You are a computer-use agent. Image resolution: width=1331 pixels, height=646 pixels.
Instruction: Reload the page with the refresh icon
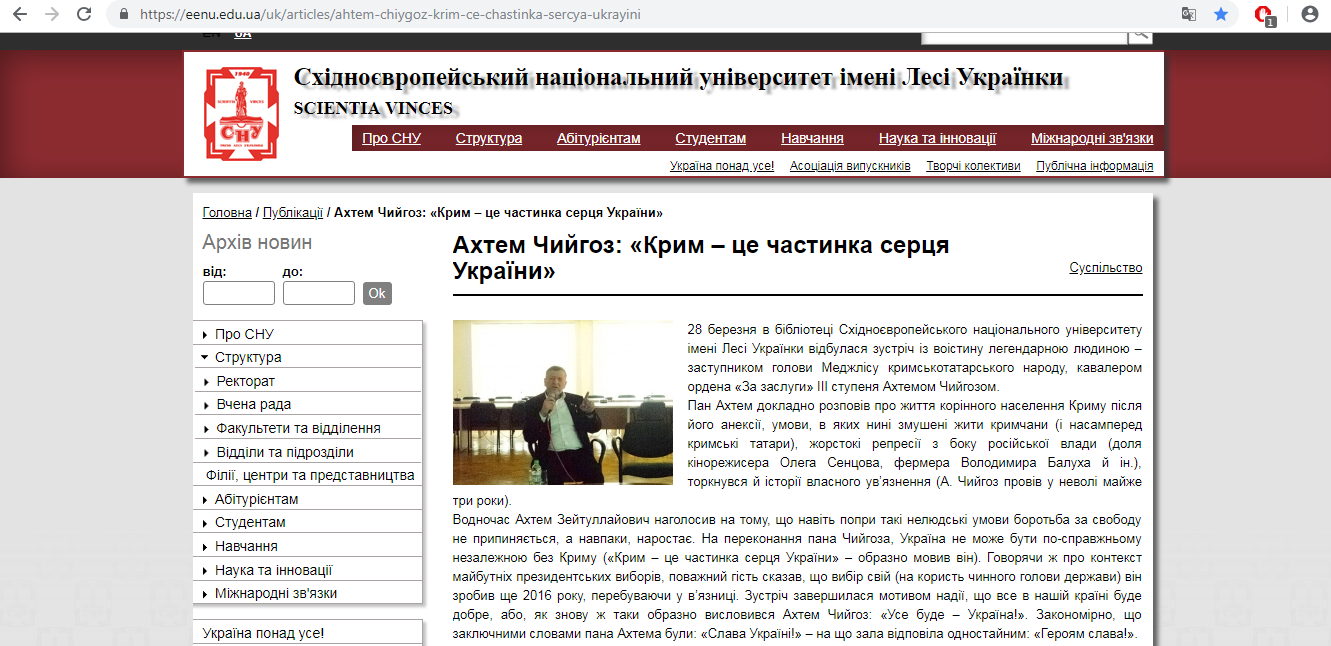tap(85, 15)
